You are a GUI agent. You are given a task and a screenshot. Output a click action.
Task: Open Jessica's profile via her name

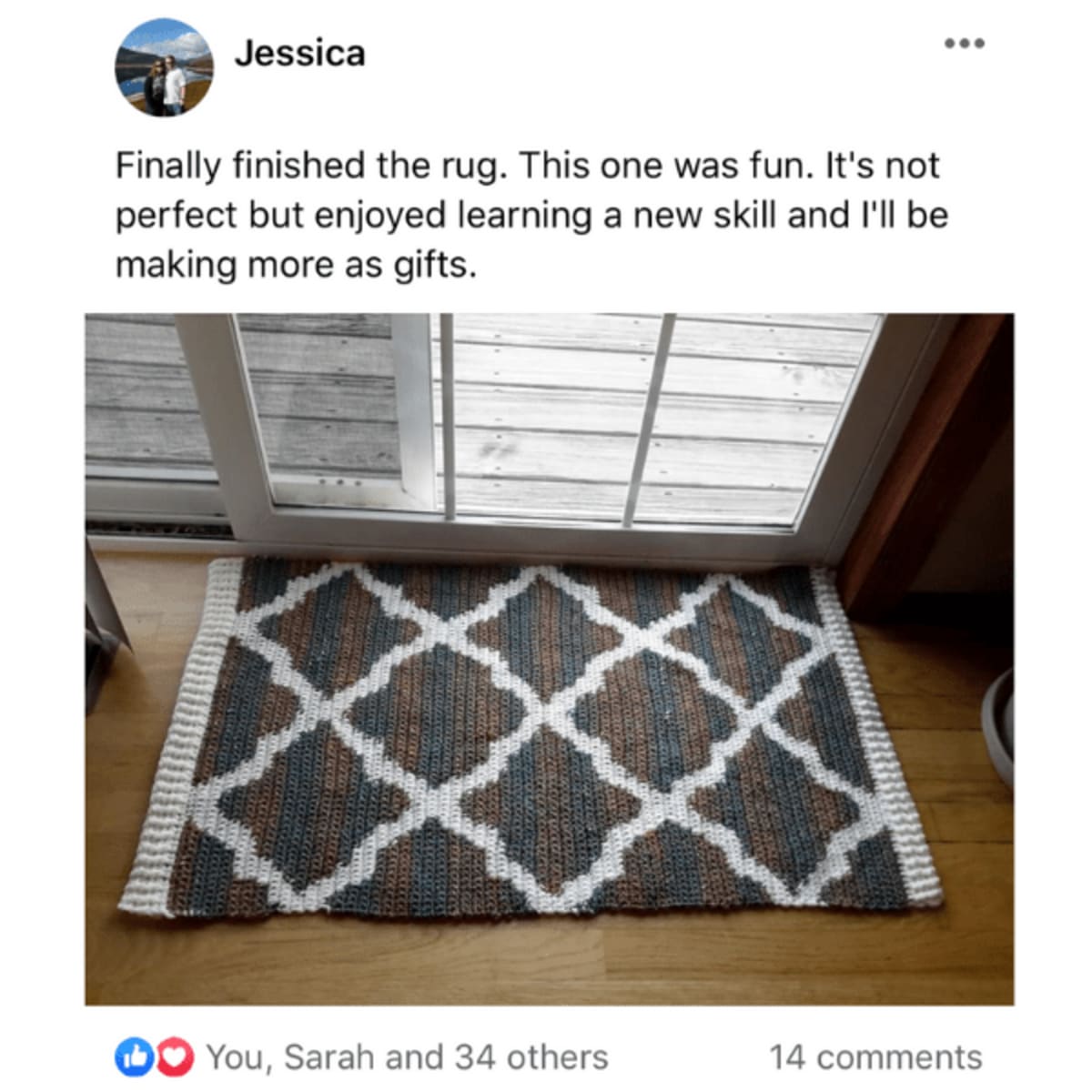(299, 54)
